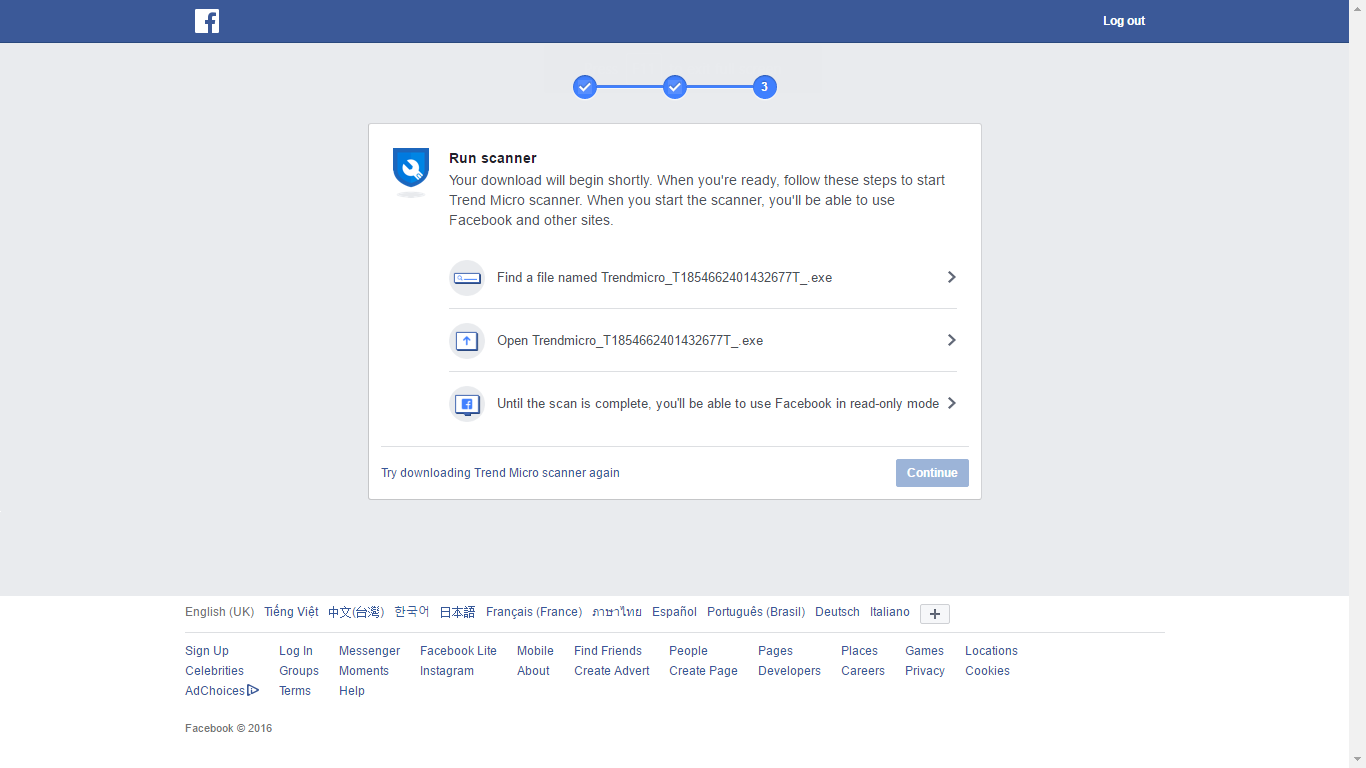The height and width of the screenshot is (768, 1366).
Task: Open the Places footer link
Action: (x=859, y=651)
